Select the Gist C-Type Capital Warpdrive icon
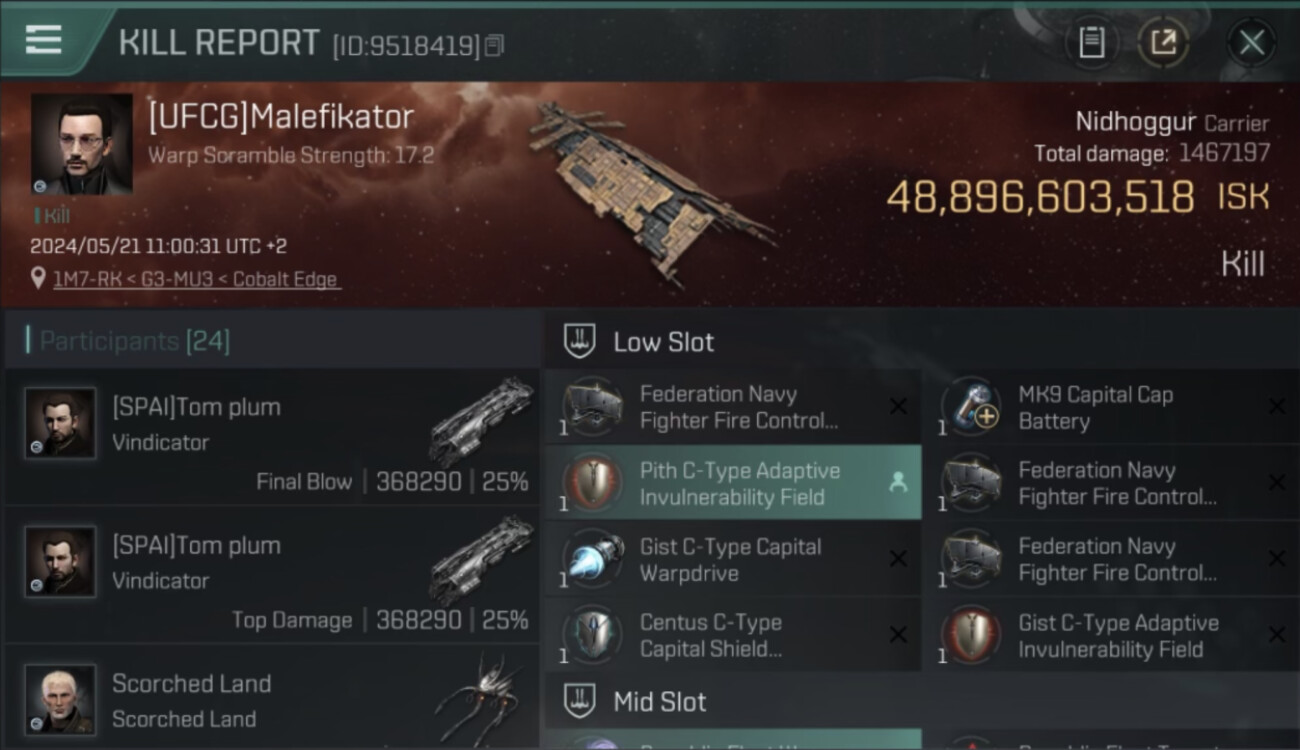Screen dimensions: 1300x750 tap(592, 559)
